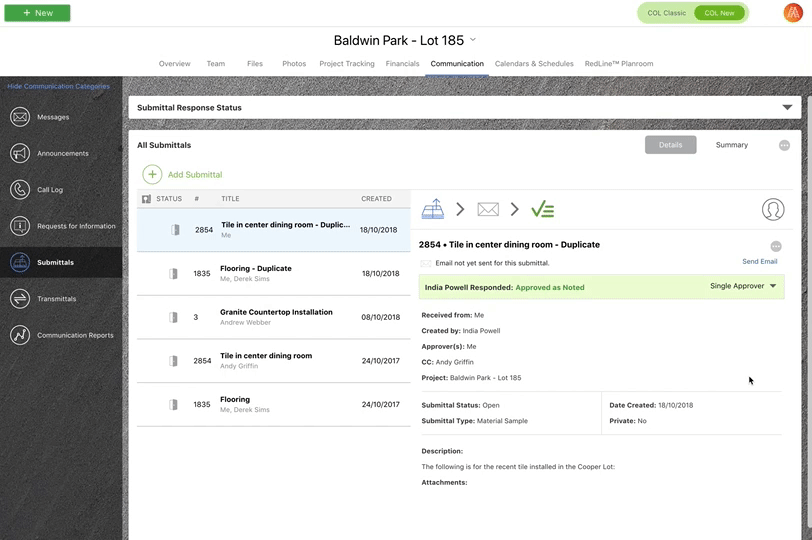Click the Add Submittal link text

[195, 175]
